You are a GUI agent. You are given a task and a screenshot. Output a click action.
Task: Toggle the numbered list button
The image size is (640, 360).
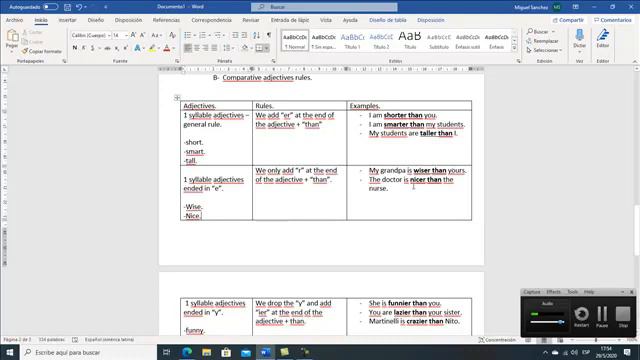pyautogui.click(x=202, y=36)
